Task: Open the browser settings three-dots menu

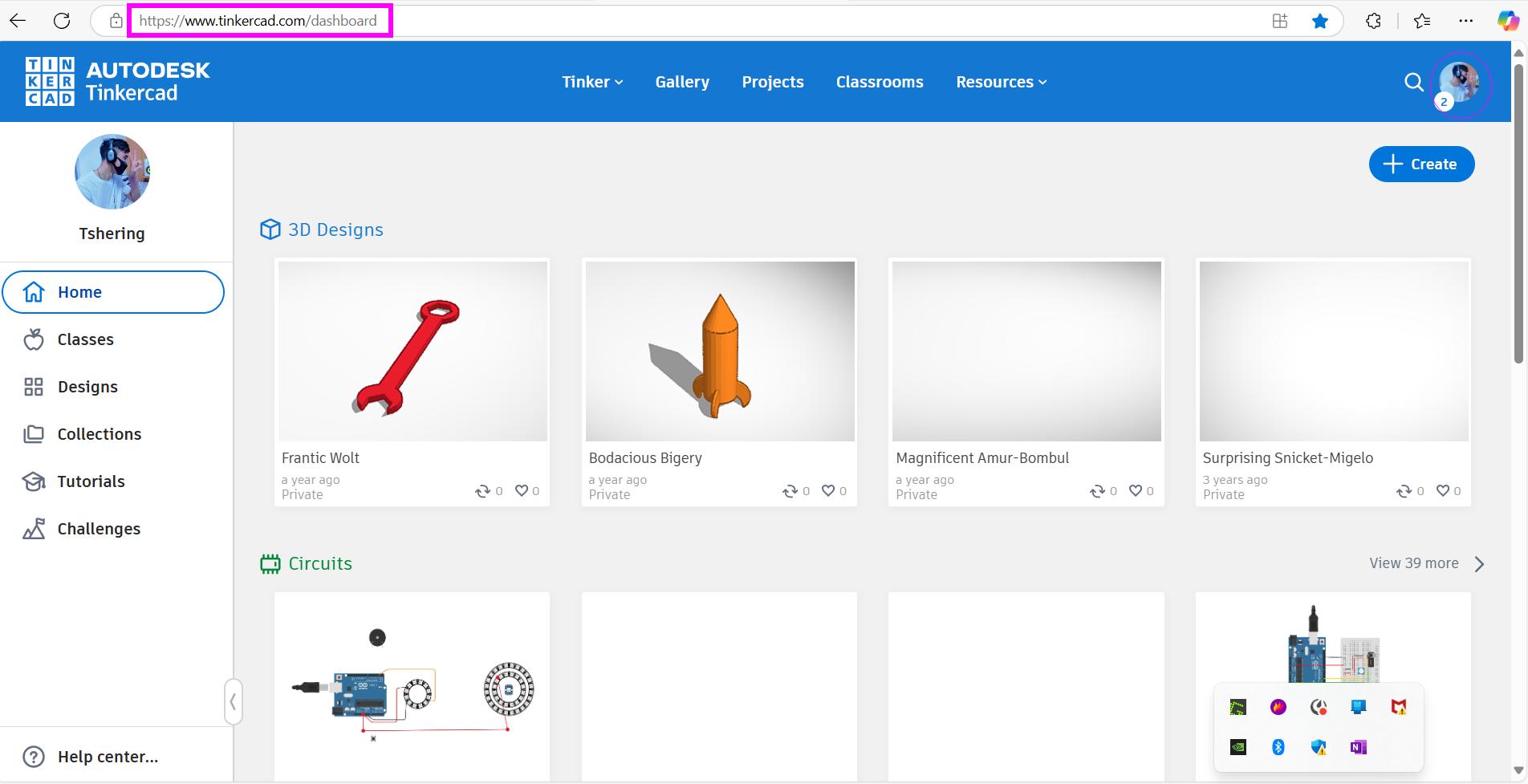Action: [1466, 21]
